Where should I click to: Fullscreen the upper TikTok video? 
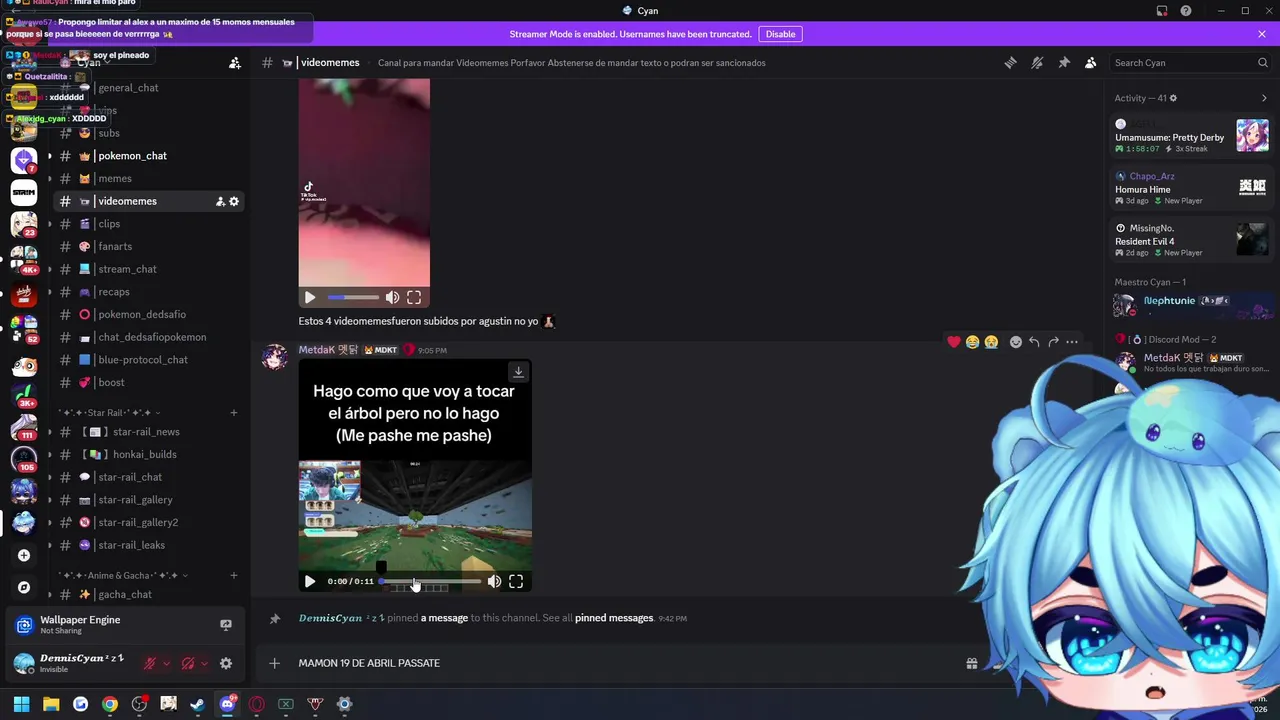(414, 297)
